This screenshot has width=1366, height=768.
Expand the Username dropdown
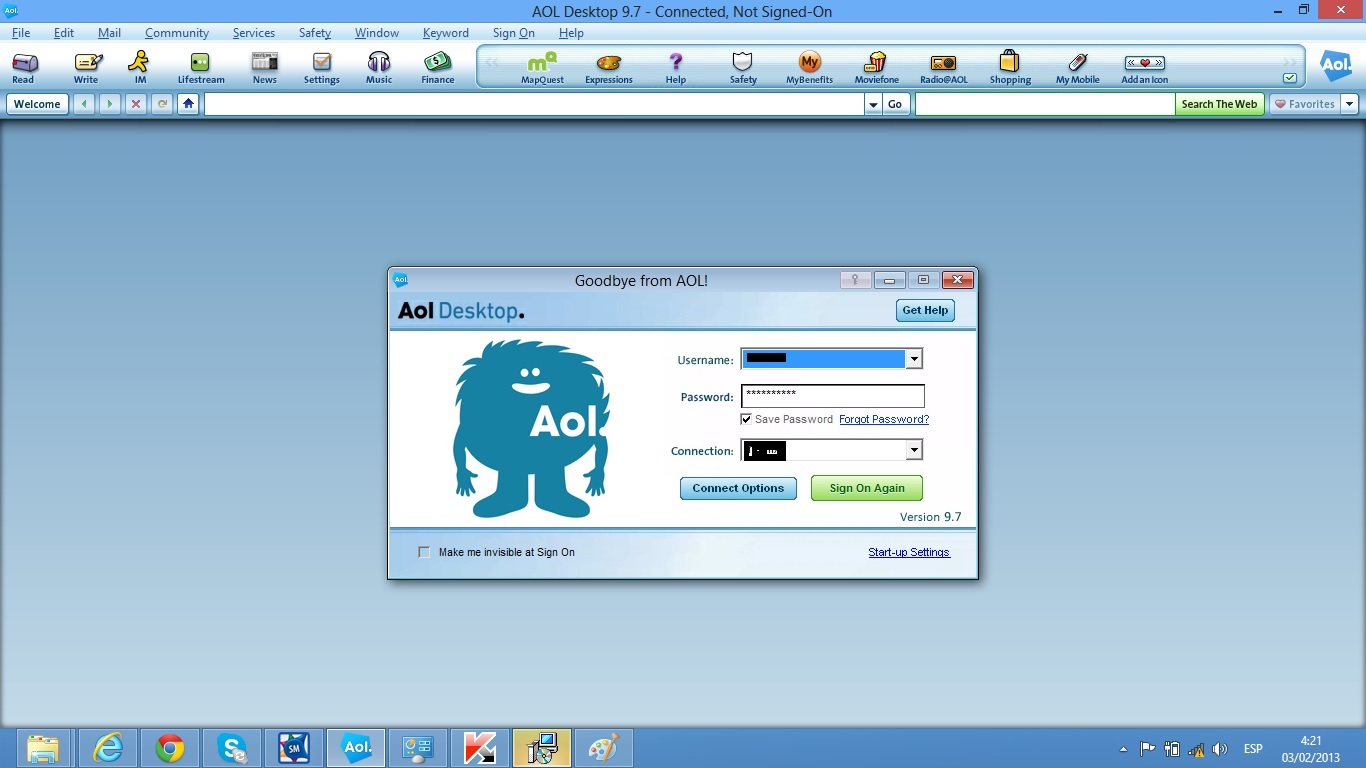point(913,358)
